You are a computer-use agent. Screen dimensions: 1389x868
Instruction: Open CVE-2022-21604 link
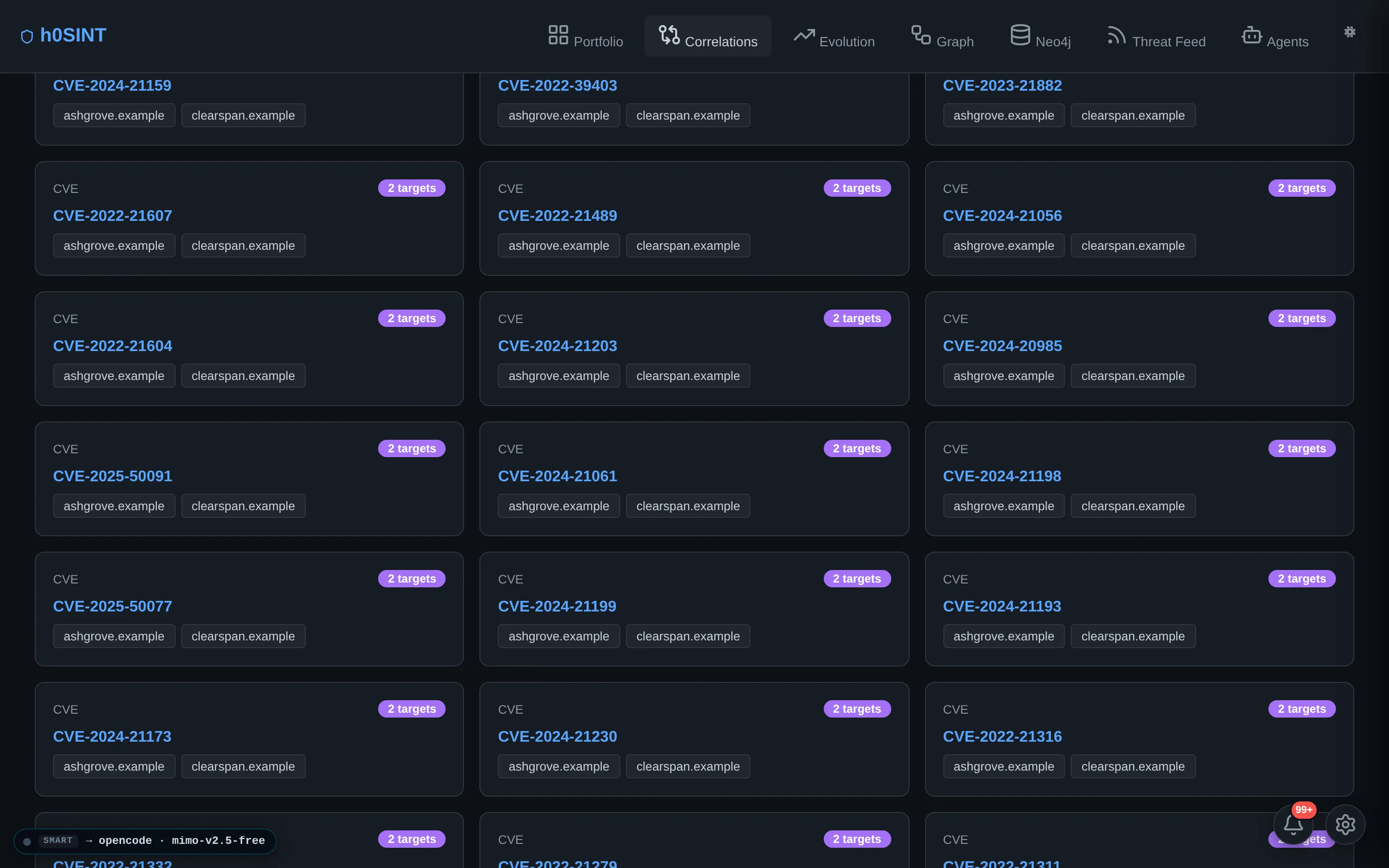(x=112, y=346)
